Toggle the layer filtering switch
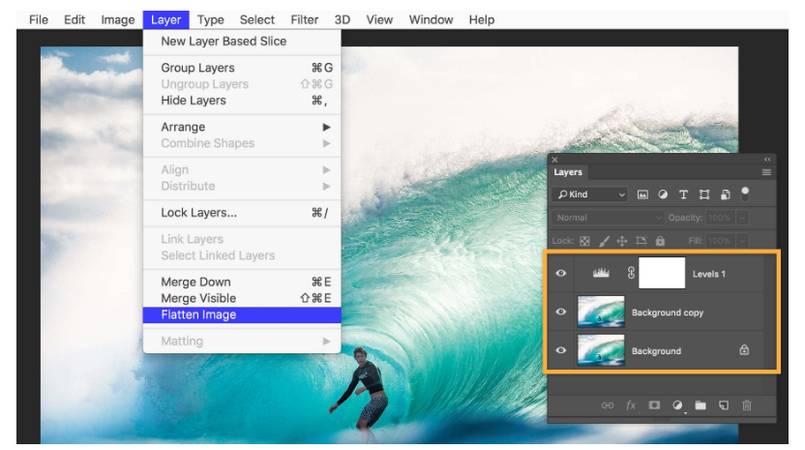This screenshot has width=805, height=450. (x=745, y=194)
